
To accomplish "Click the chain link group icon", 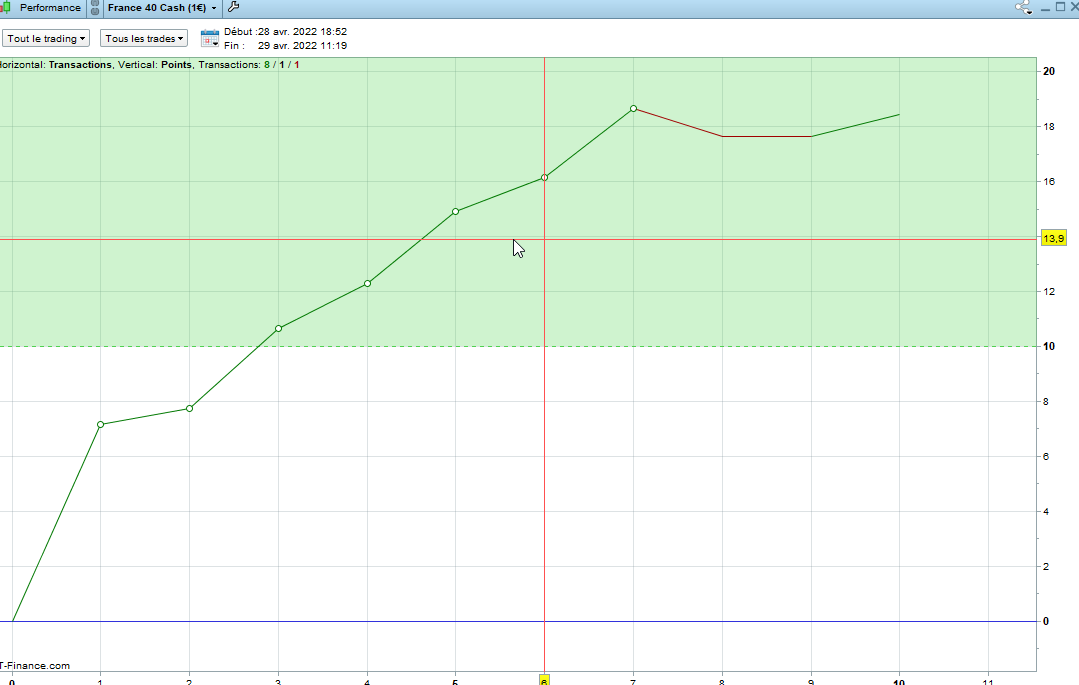I will [95, 8].
